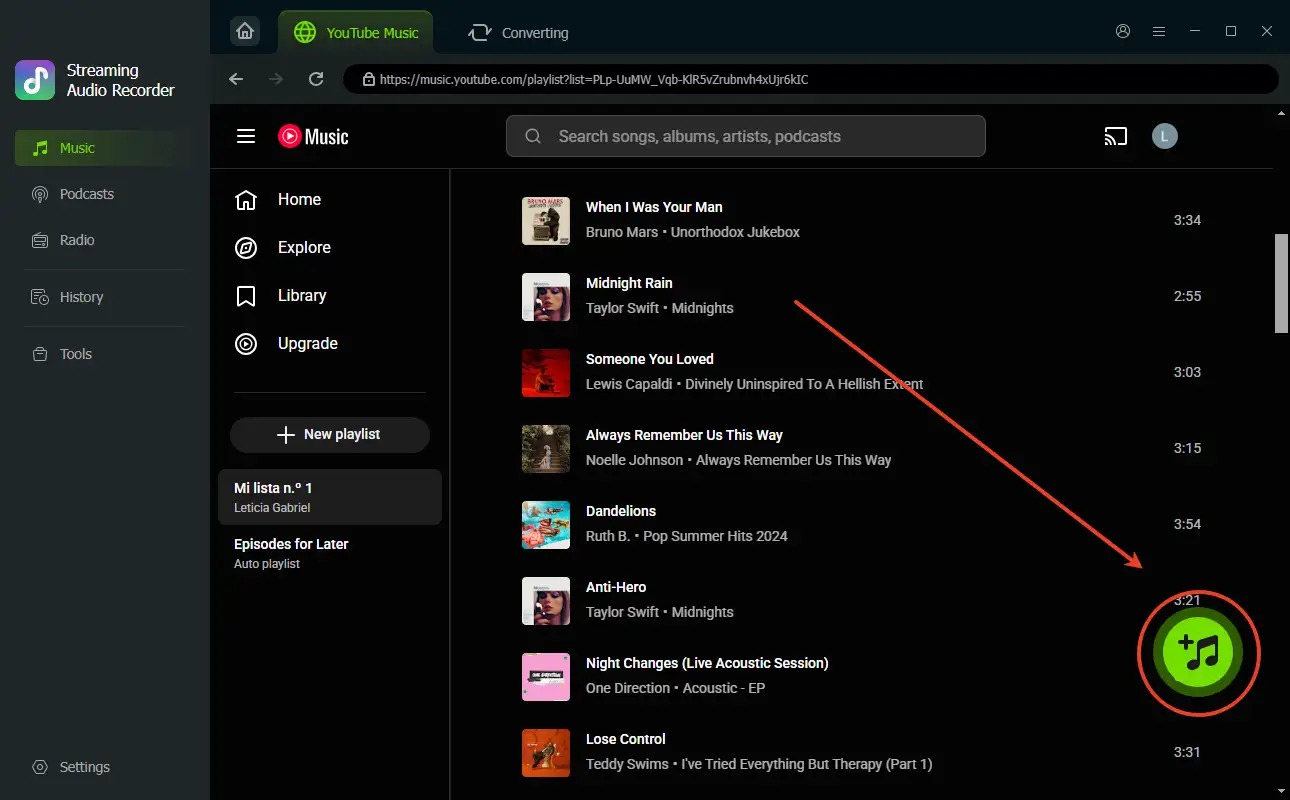Click the URL address bar

(x=811, y=79)
